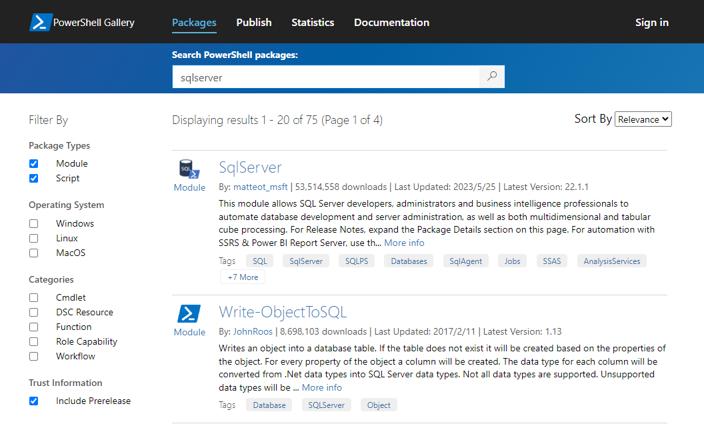Focus the search packages input field
Image resolution: width=704 pixels, height=430 pixels.
coord(326,77)
